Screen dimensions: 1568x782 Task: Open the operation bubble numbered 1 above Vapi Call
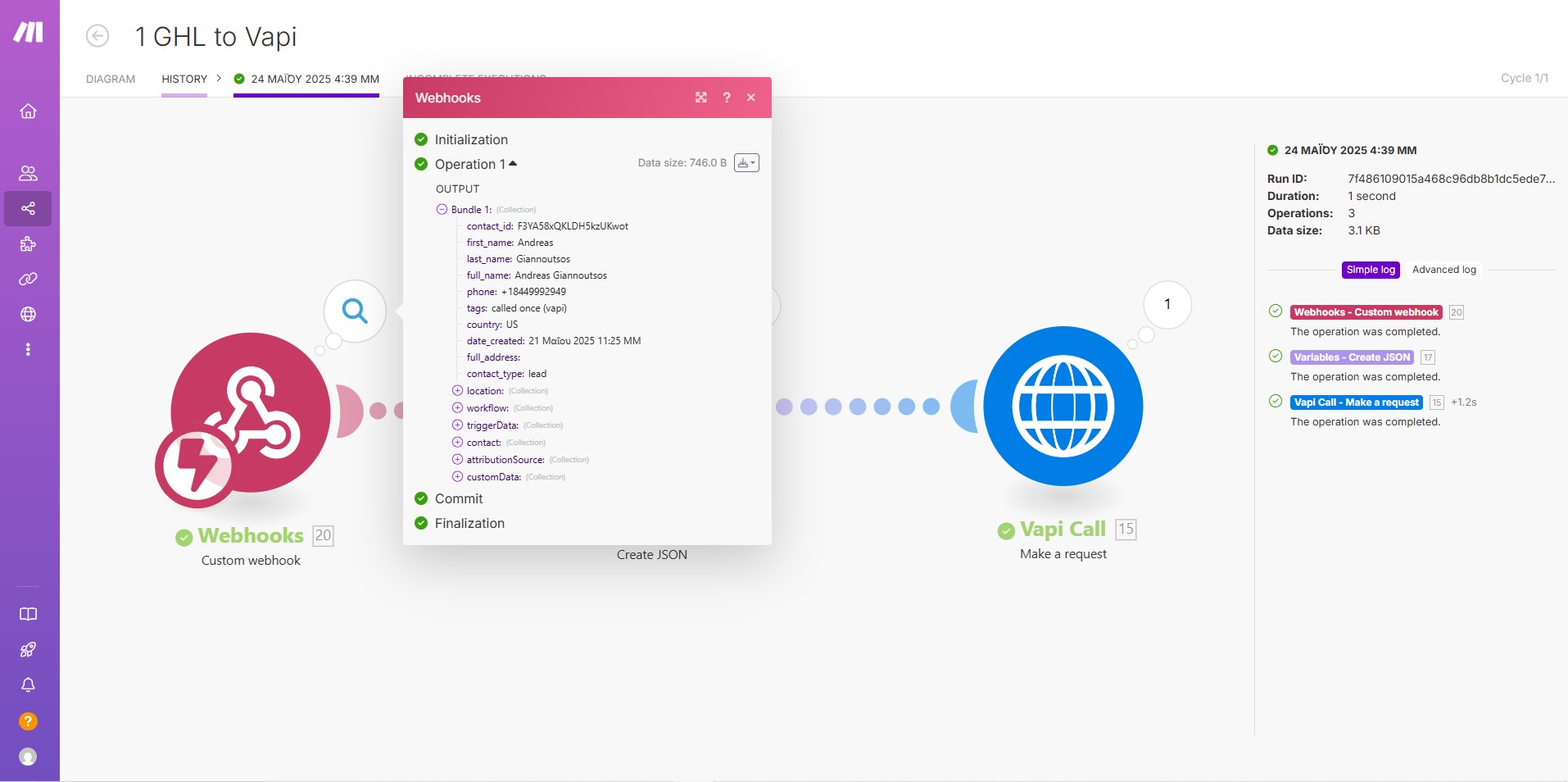pos(1167,305)
